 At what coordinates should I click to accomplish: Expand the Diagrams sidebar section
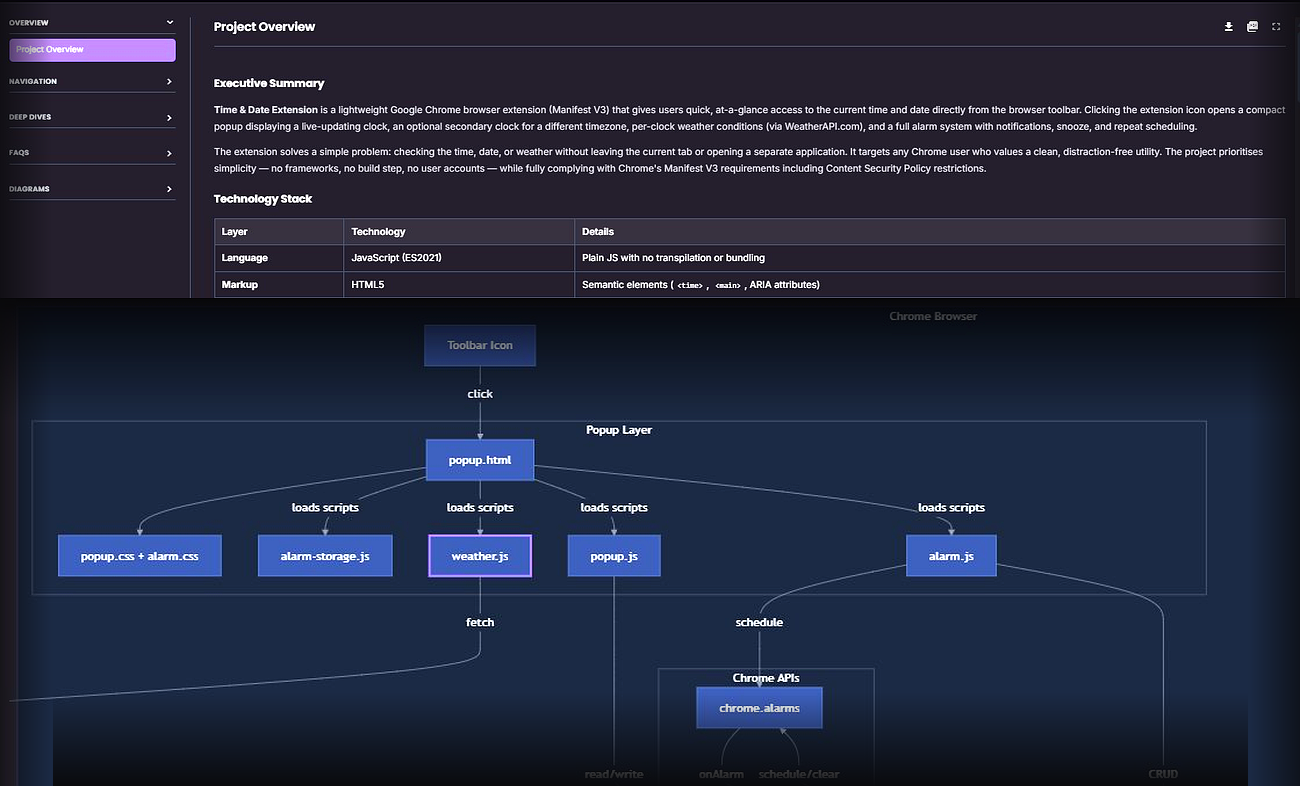[x=92, y=189]
